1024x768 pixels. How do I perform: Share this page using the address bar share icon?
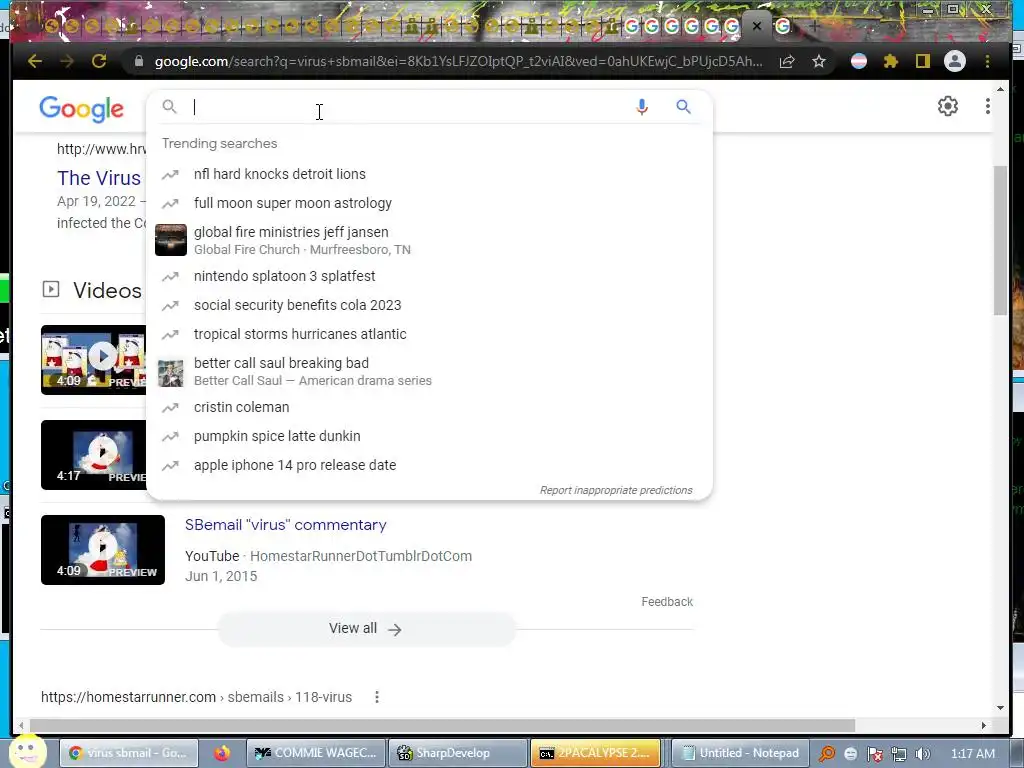[x=787, y=61]
